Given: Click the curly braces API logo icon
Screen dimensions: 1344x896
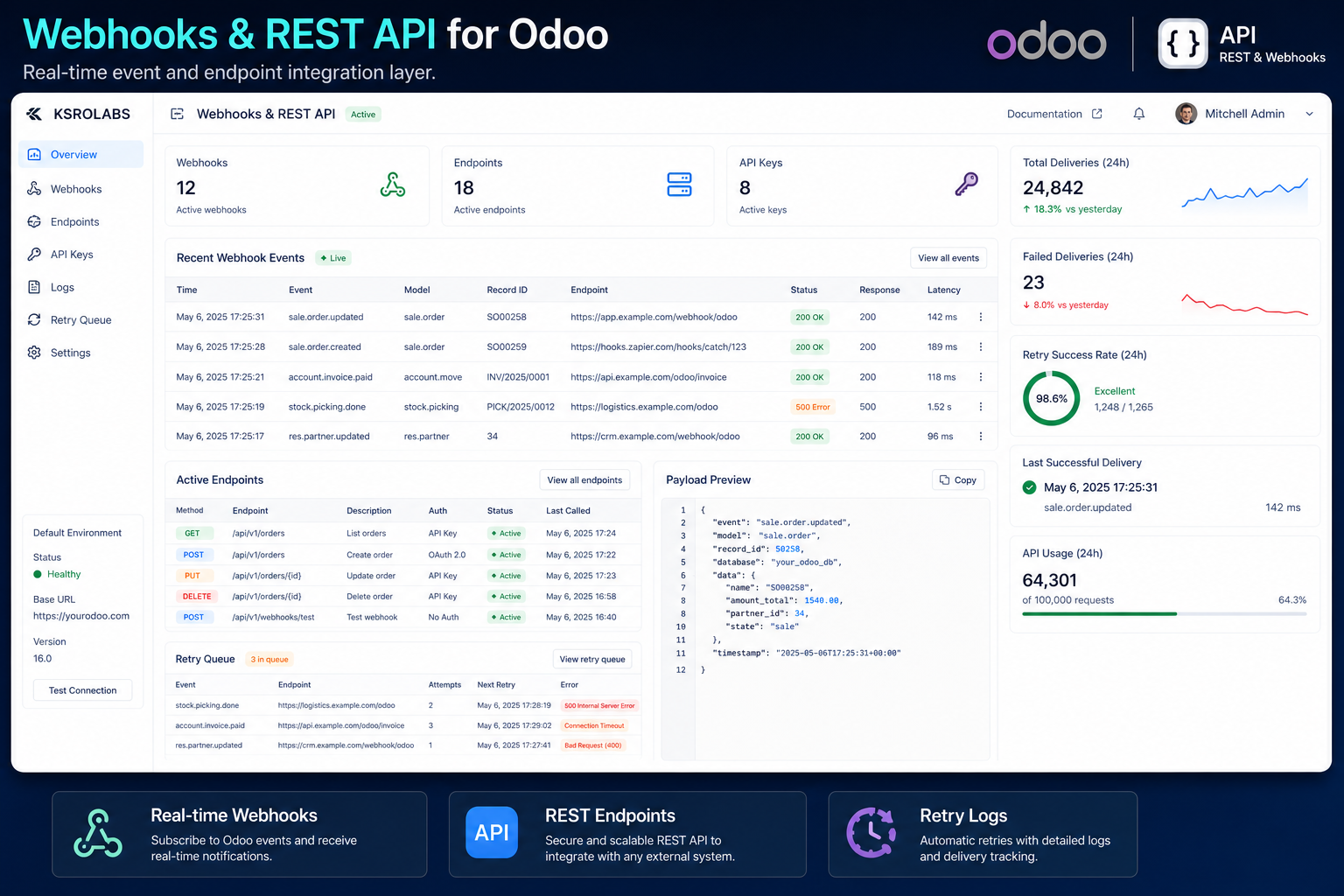Looking at the screenshot, I should click(1183, 44).
